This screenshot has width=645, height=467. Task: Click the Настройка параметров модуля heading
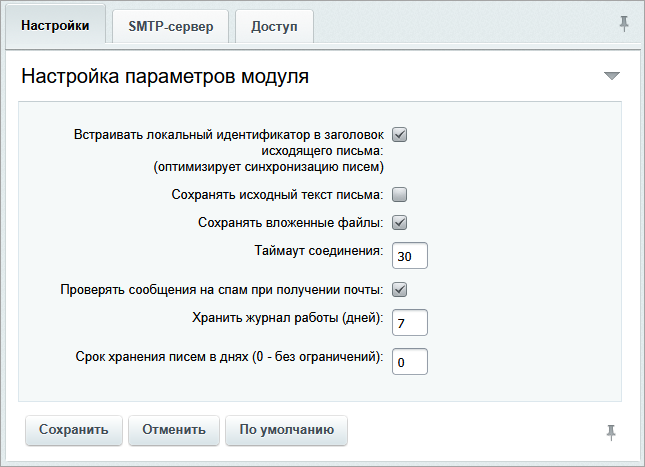(x=165, y=76)
